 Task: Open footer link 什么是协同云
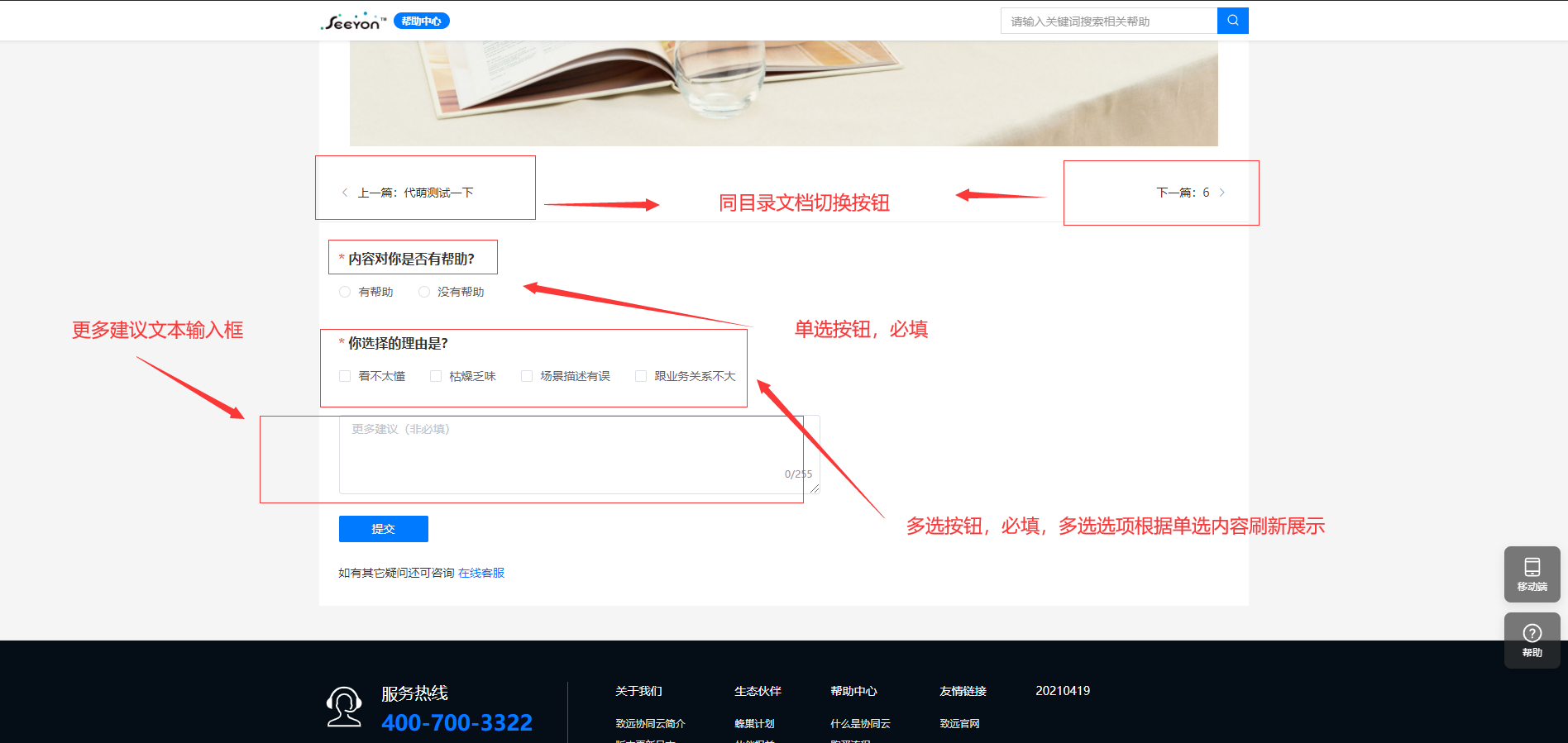(x=860, y=724)
